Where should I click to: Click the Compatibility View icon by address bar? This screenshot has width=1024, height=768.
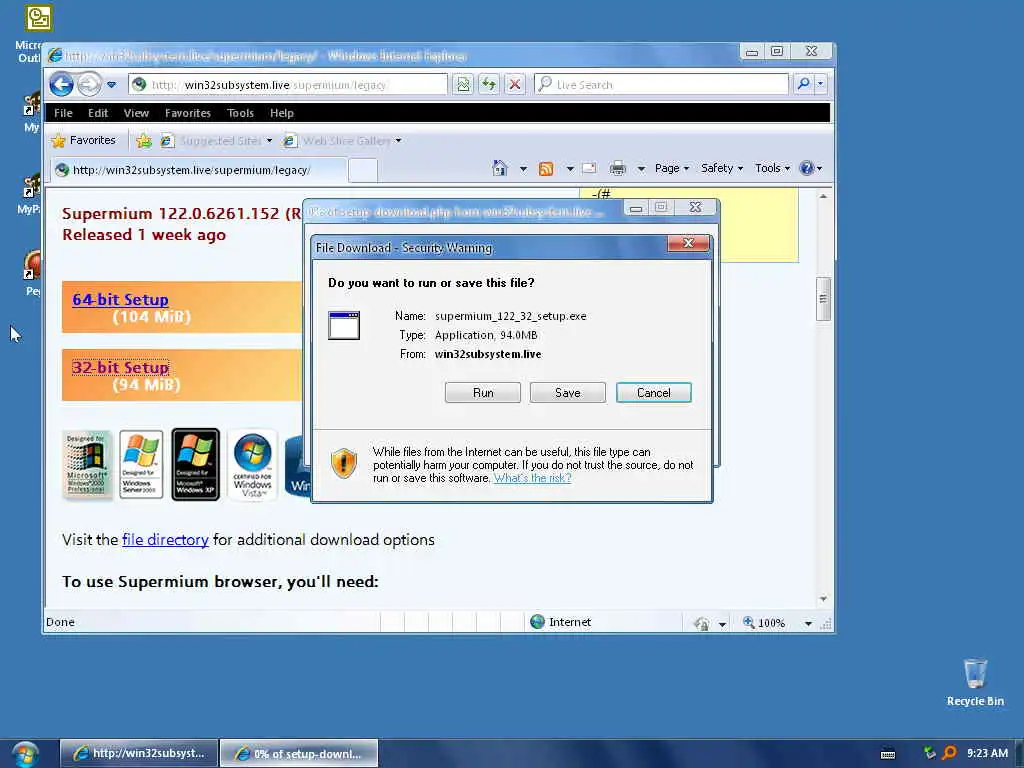pos(463,84)
